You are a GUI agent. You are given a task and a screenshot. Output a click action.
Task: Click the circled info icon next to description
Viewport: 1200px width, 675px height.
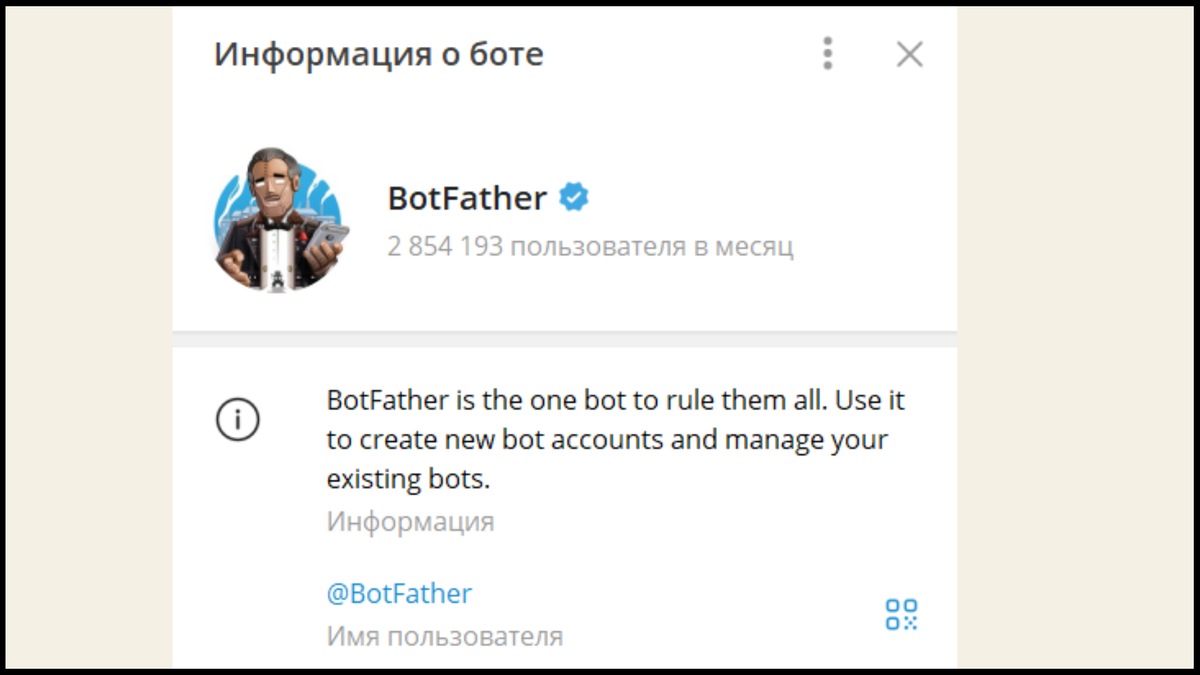(238, 420)
